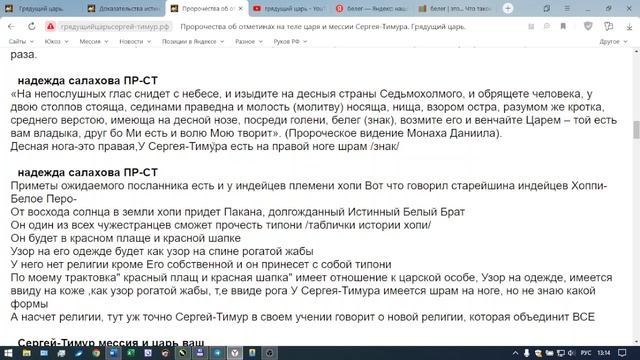Expand the 'Другое' bookmarks folder
Viewport: 640px width, 360px height.
pos(613,42)
